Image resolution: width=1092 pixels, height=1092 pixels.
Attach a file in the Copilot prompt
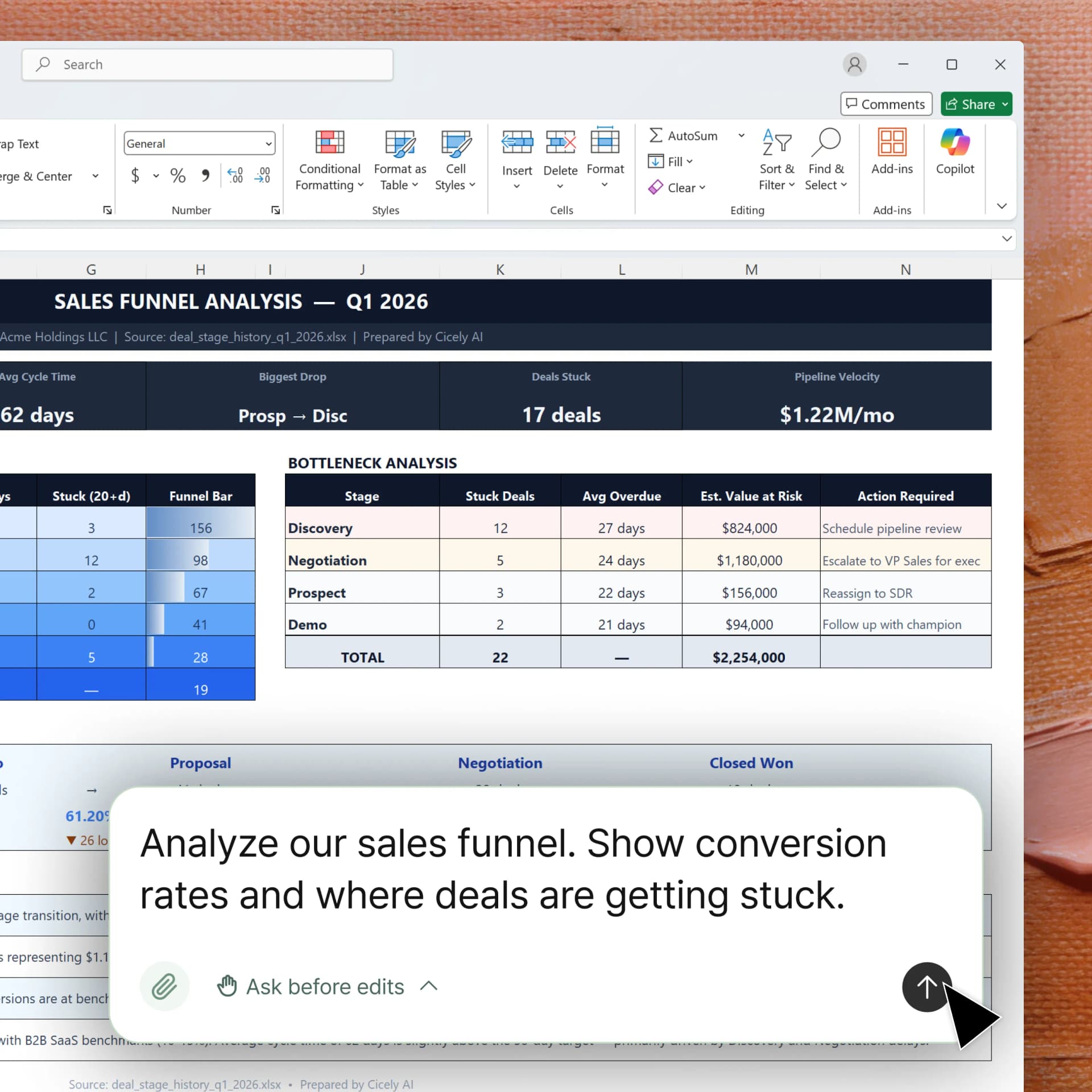pos(165,986)
